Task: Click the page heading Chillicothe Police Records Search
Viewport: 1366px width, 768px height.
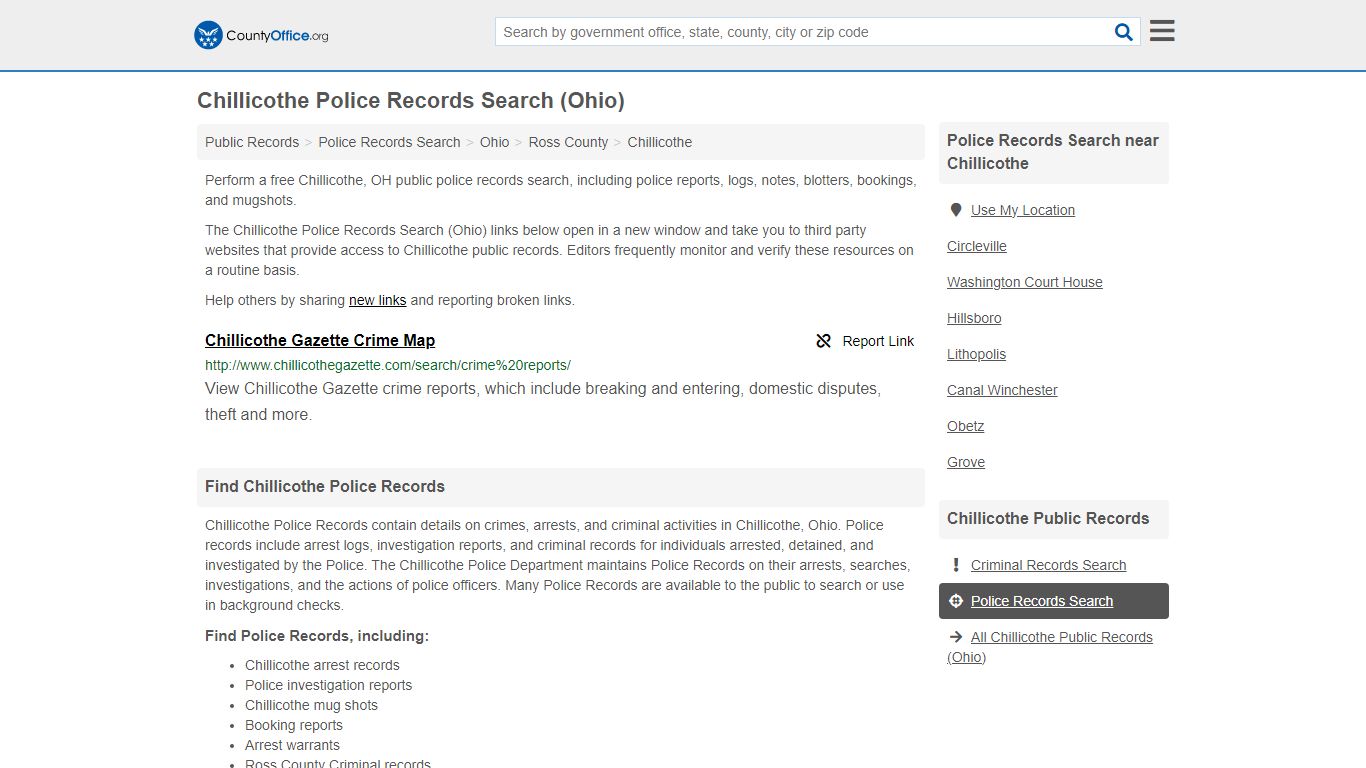Action: pyautogui.click(x=411, y=101)
